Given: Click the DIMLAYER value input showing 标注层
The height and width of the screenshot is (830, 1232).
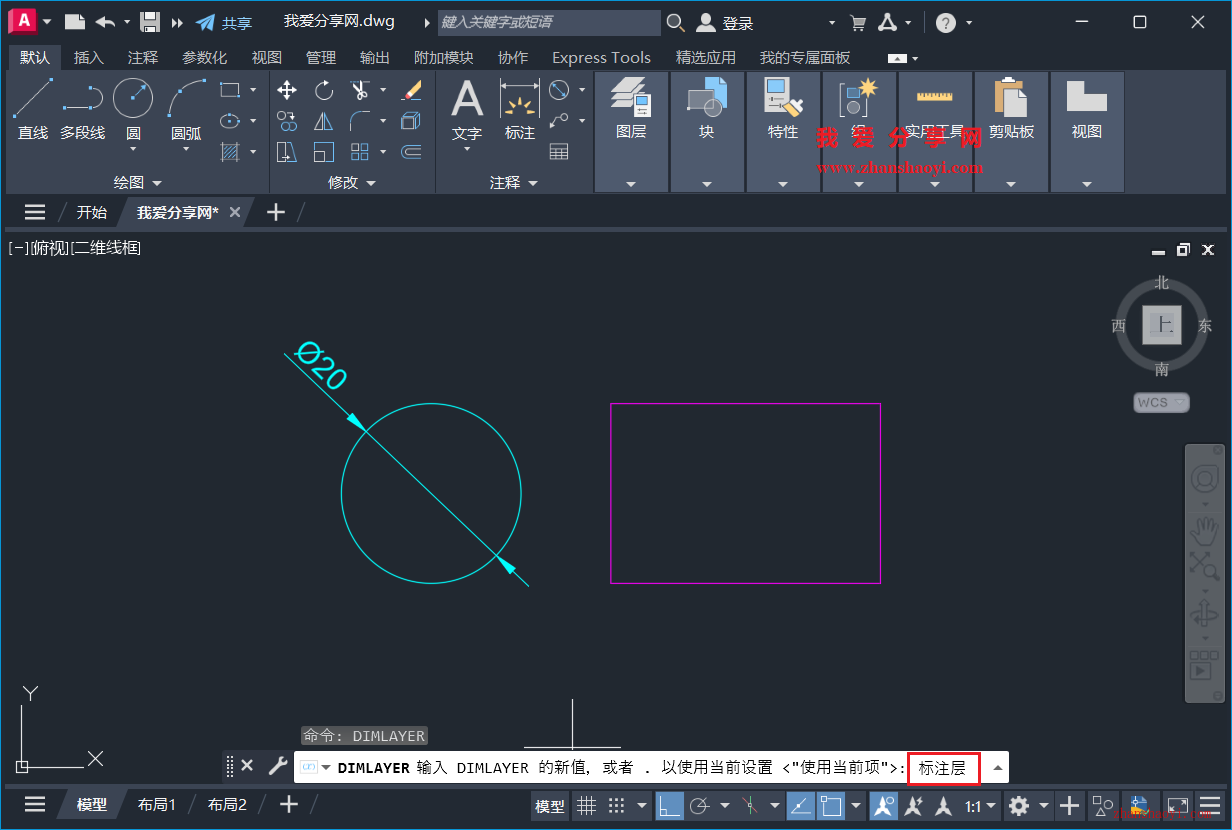Looking at the screenshot, I should pos(943,768).
